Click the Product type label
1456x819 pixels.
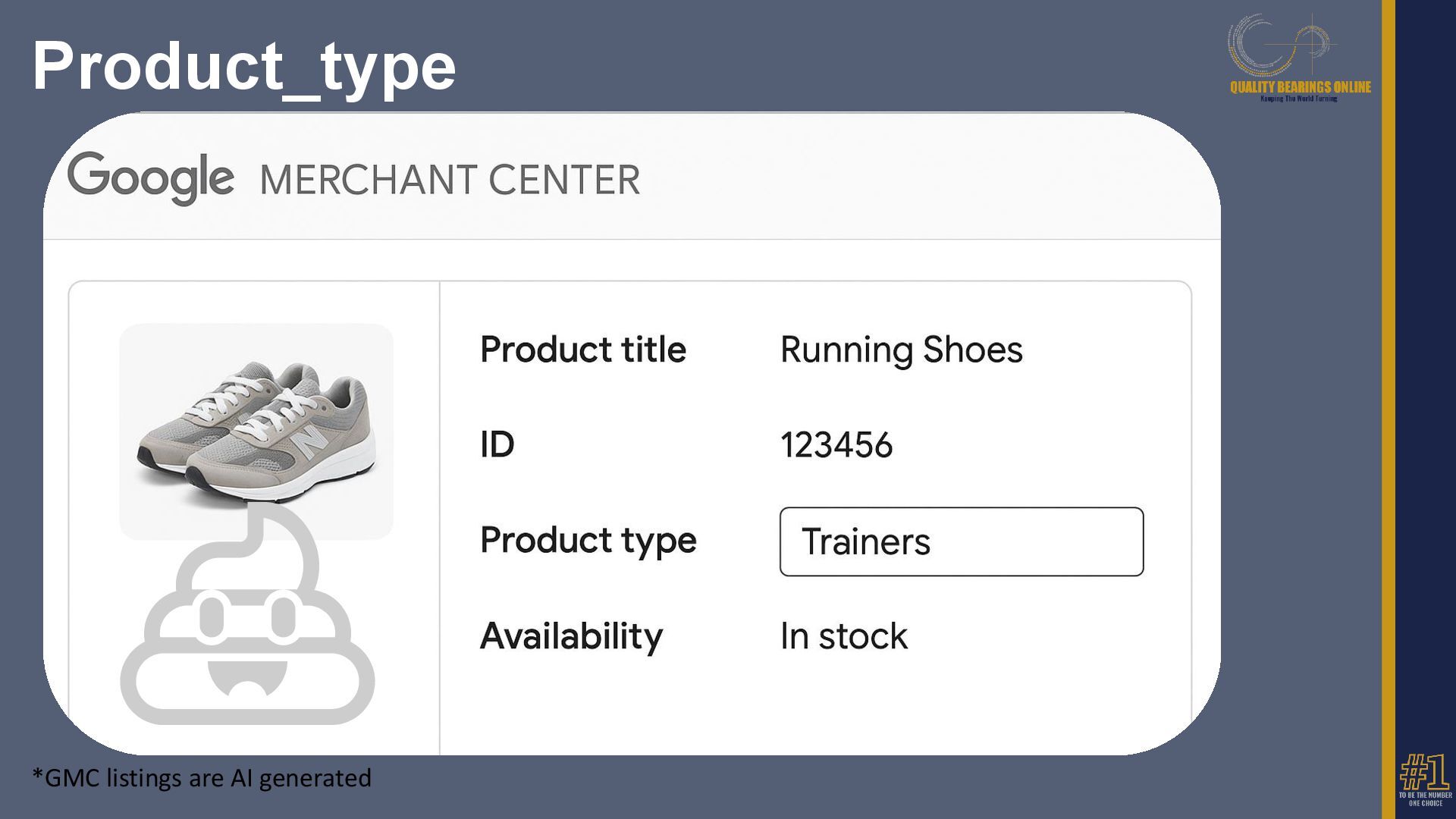pyautogui.click(x=588, y=540)
